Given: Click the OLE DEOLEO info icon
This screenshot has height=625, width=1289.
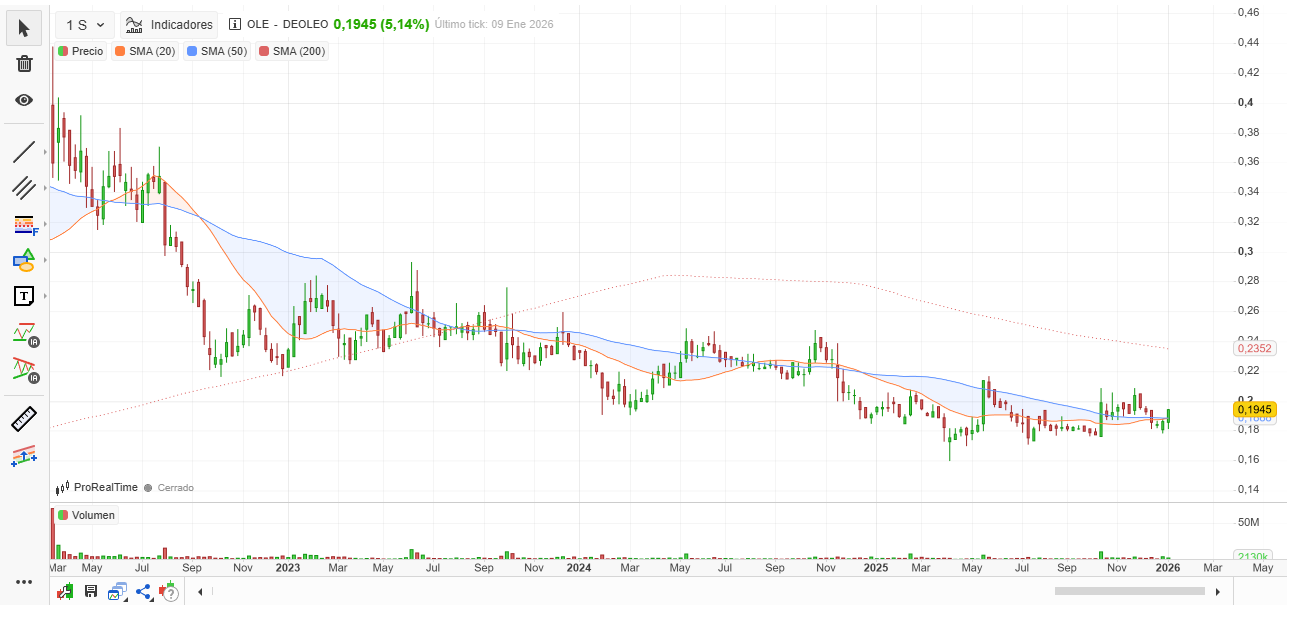Looking at the screenshot, I should tap(235, 24).
